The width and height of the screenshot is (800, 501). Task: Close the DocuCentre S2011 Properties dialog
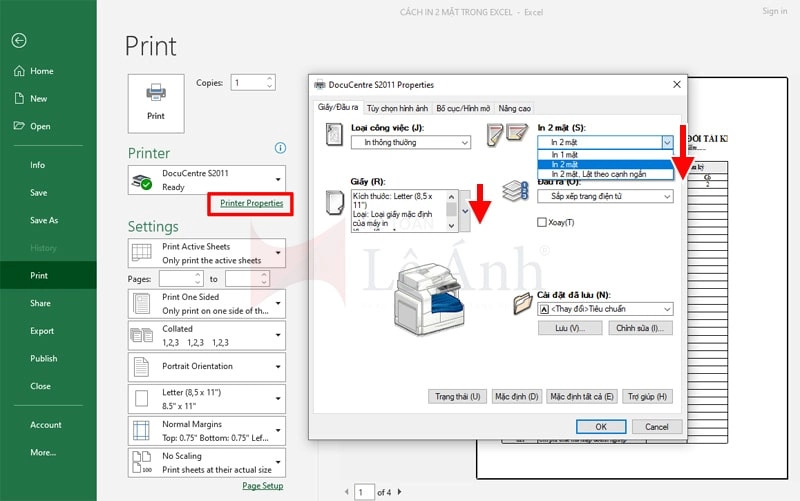pos(677,84)
